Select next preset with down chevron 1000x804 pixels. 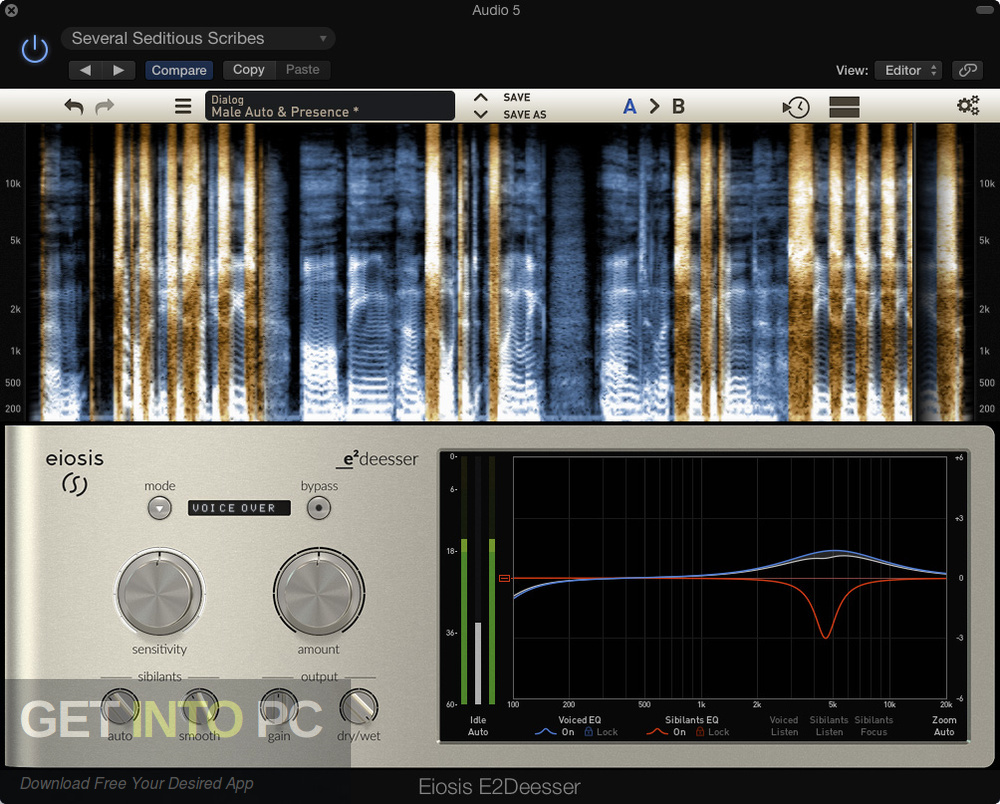pos(481,115)
